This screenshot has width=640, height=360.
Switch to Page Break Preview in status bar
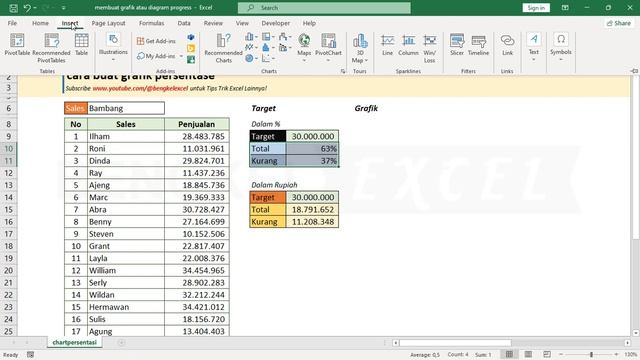(547, 354)
